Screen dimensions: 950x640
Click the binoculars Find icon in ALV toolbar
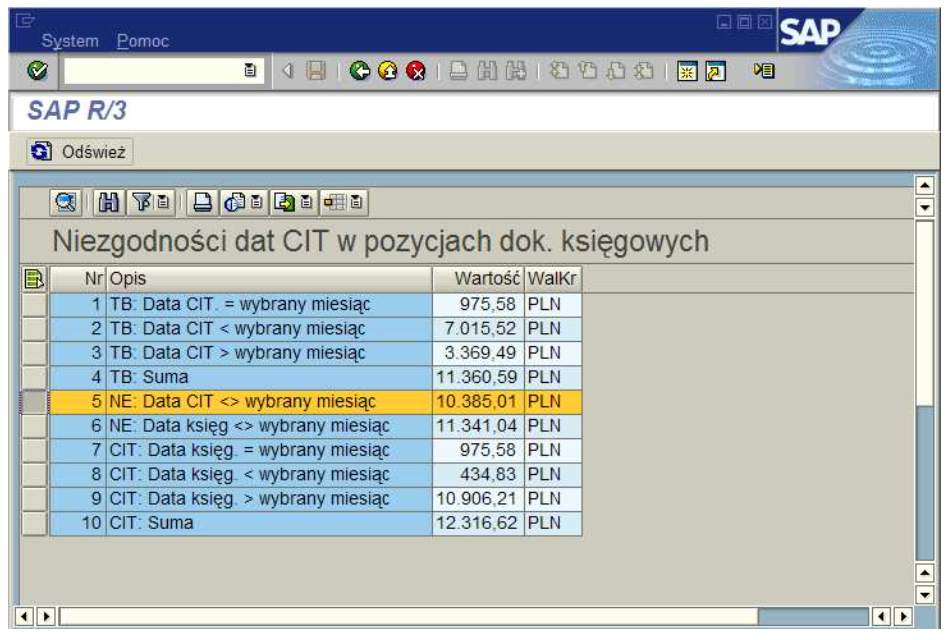click(x=108, y=203)
